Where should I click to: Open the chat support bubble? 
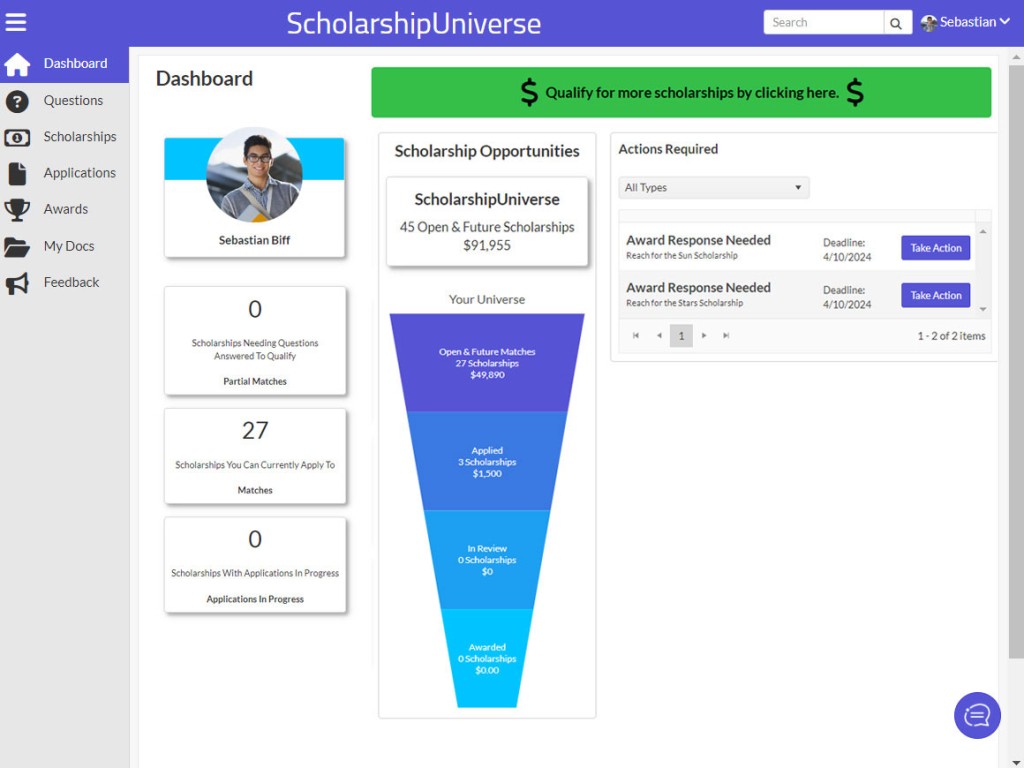pyautogui.click(x=977, y=715)
